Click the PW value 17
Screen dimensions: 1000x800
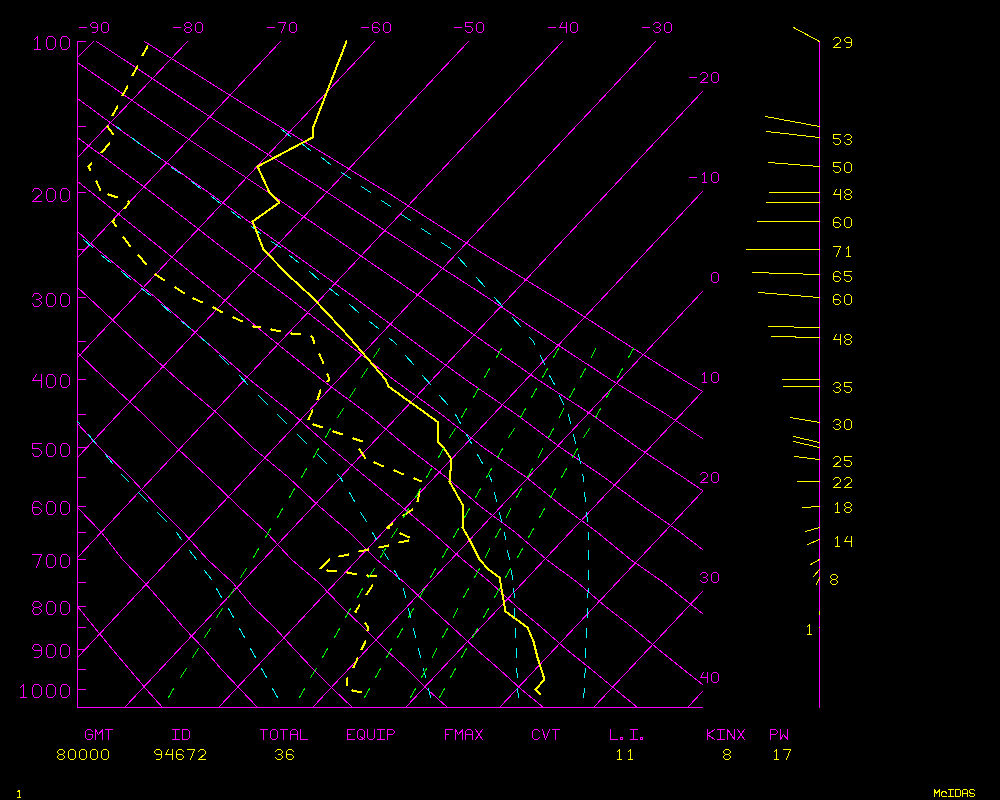point(781,755)
